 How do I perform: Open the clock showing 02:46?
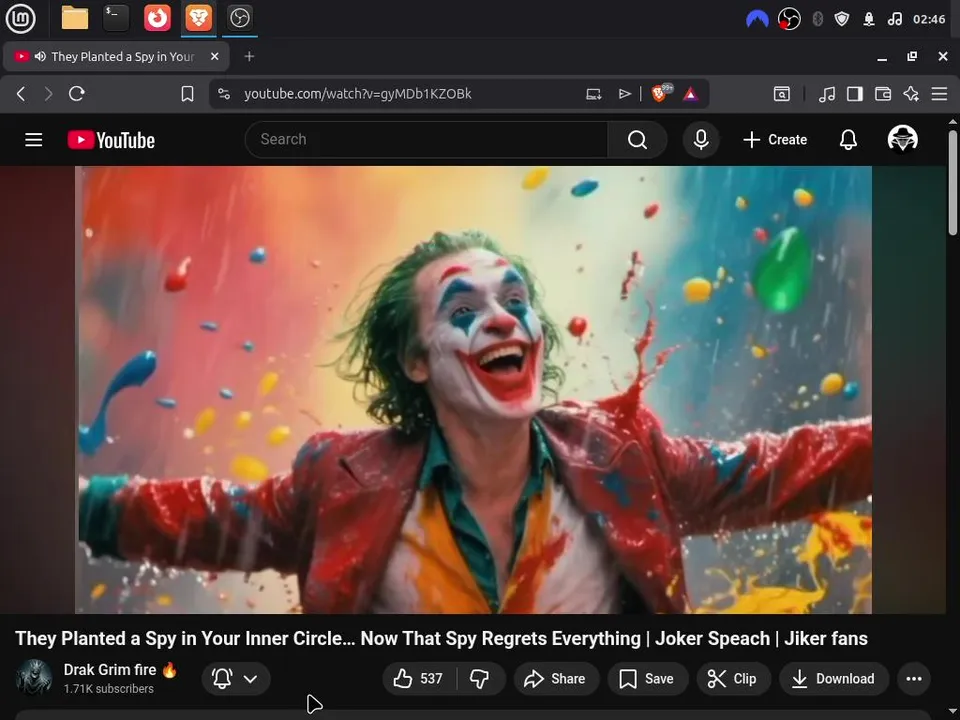pos(929,20)
